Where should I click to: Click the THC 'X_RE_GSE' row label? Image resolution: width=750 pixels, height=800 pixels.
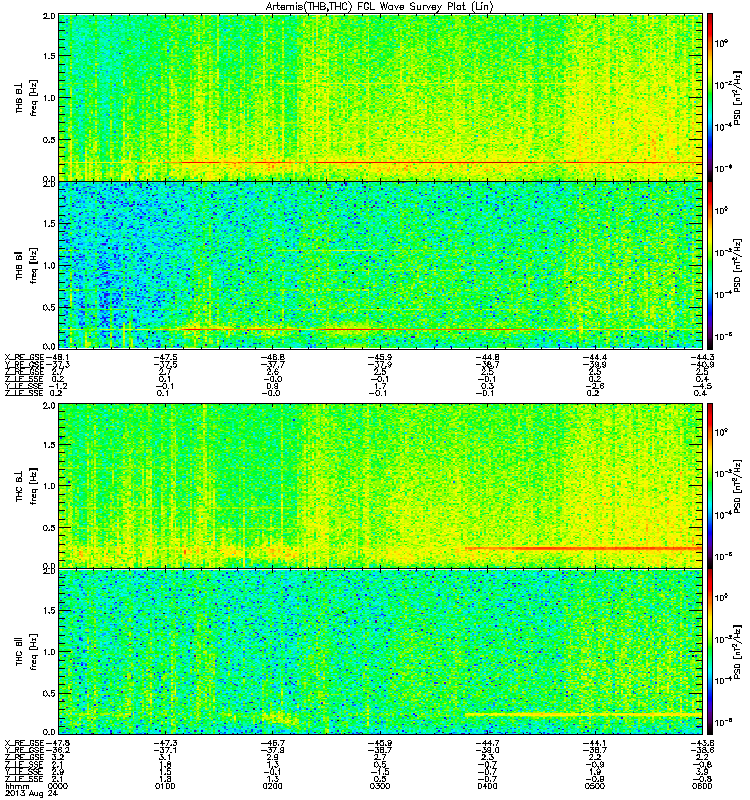point(24,743)
